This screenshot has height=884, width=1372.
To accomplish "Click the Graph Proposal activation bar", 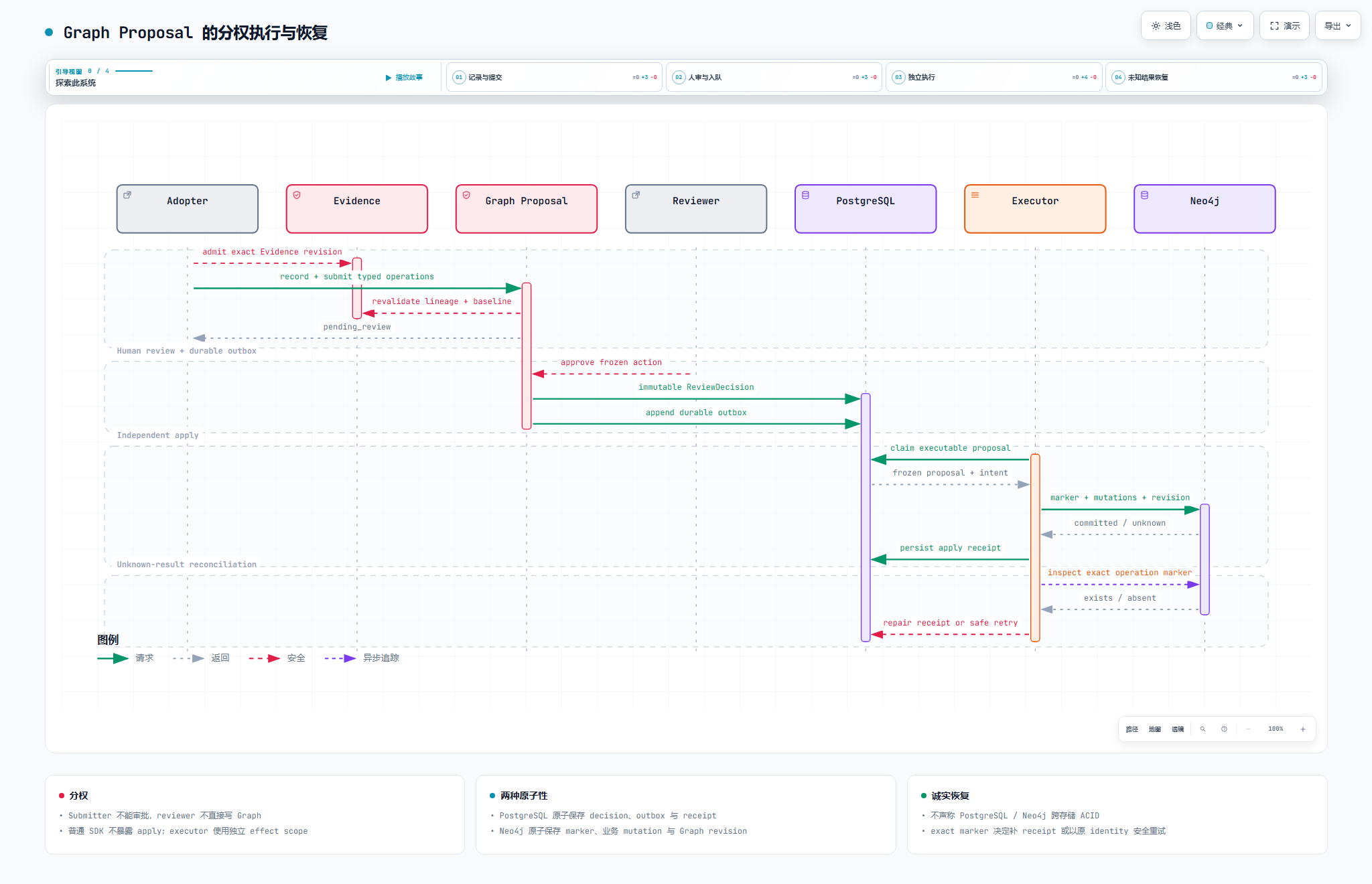I will pyautogui.click(x=527, y=356).
